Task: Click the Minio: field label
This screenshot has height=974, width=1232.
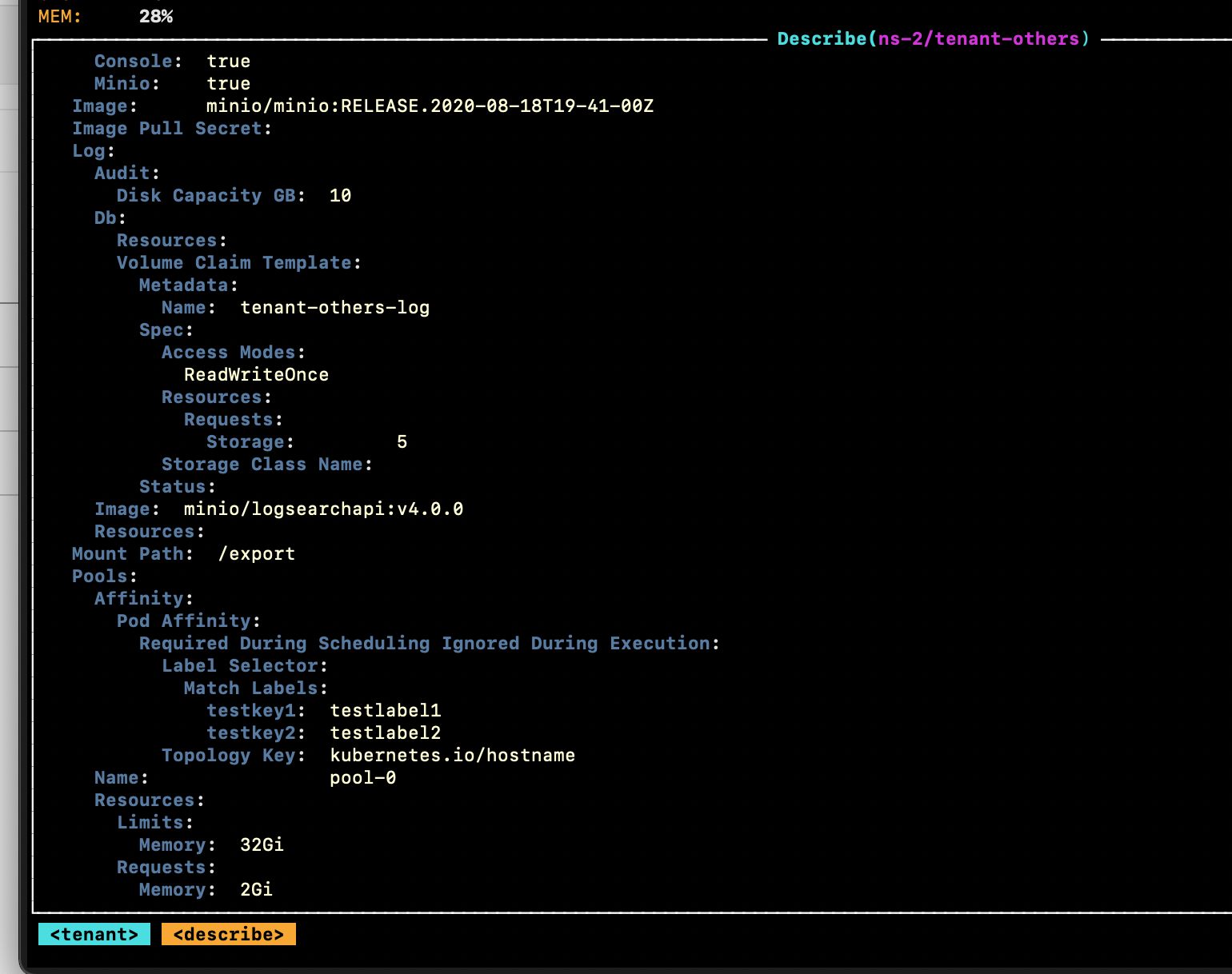Action: click(x=127, y=83)
